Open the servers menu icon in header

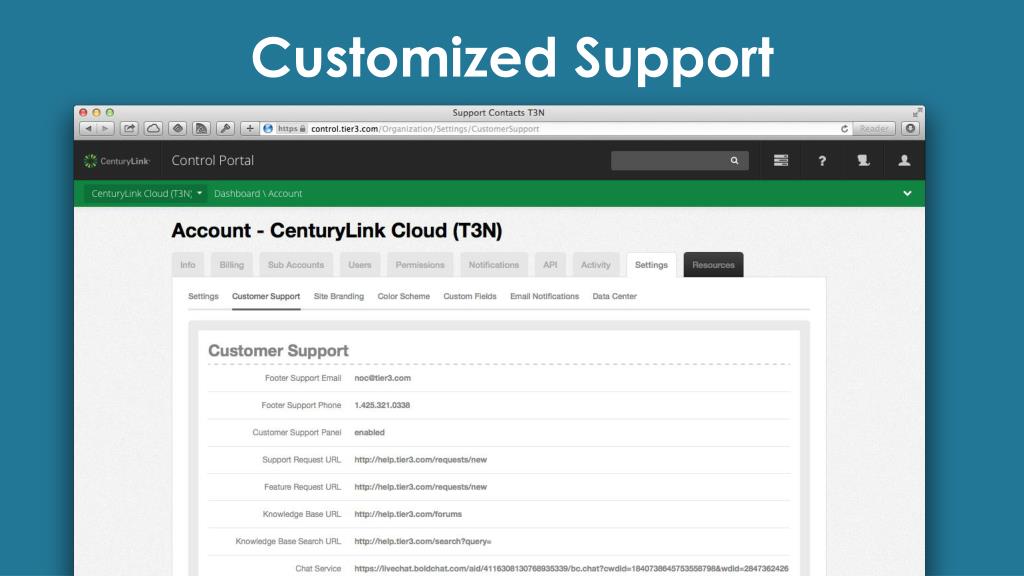tap(780, 161)
